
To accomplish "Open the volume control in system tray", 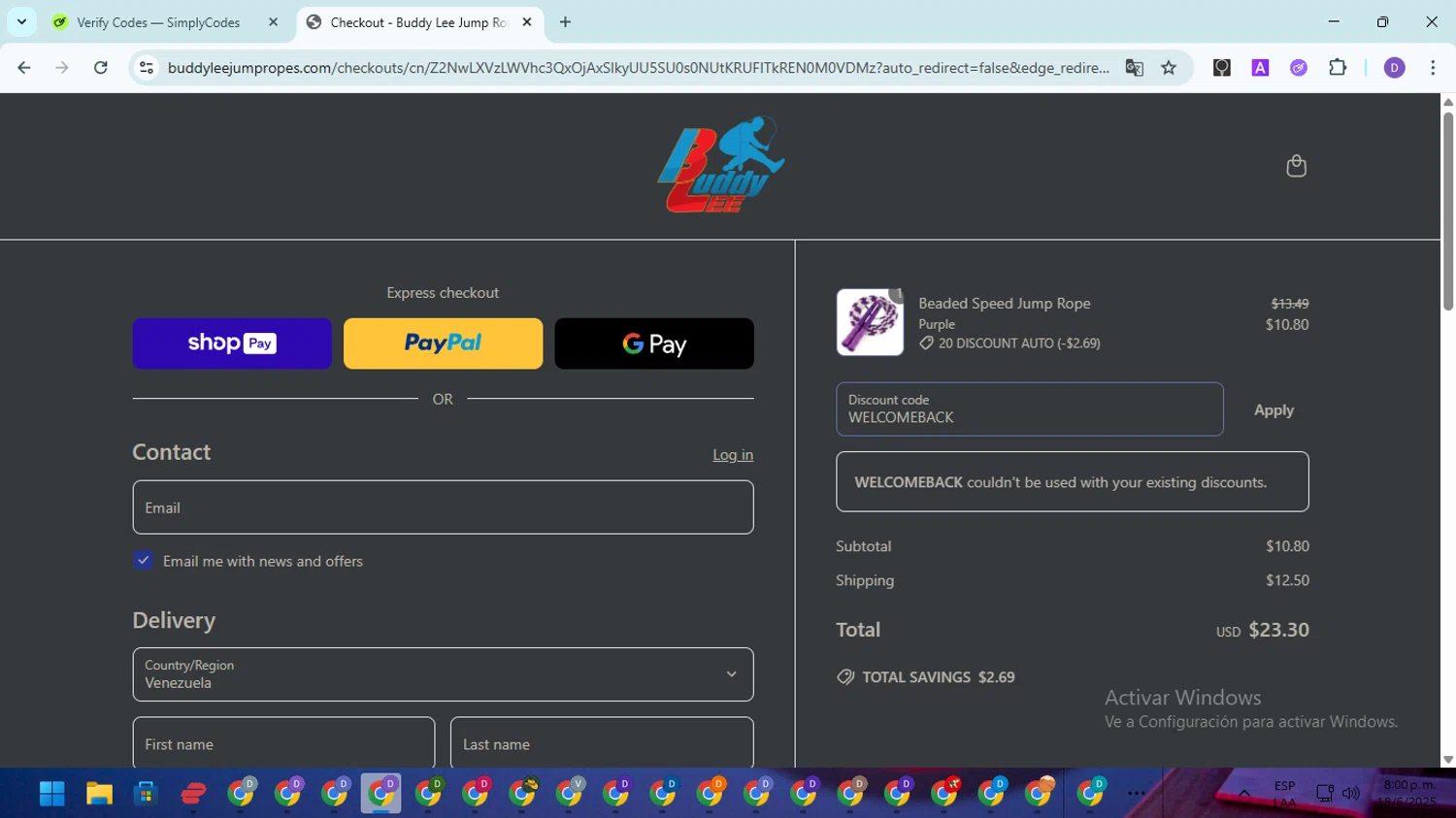I will [x=1350, y=794].
